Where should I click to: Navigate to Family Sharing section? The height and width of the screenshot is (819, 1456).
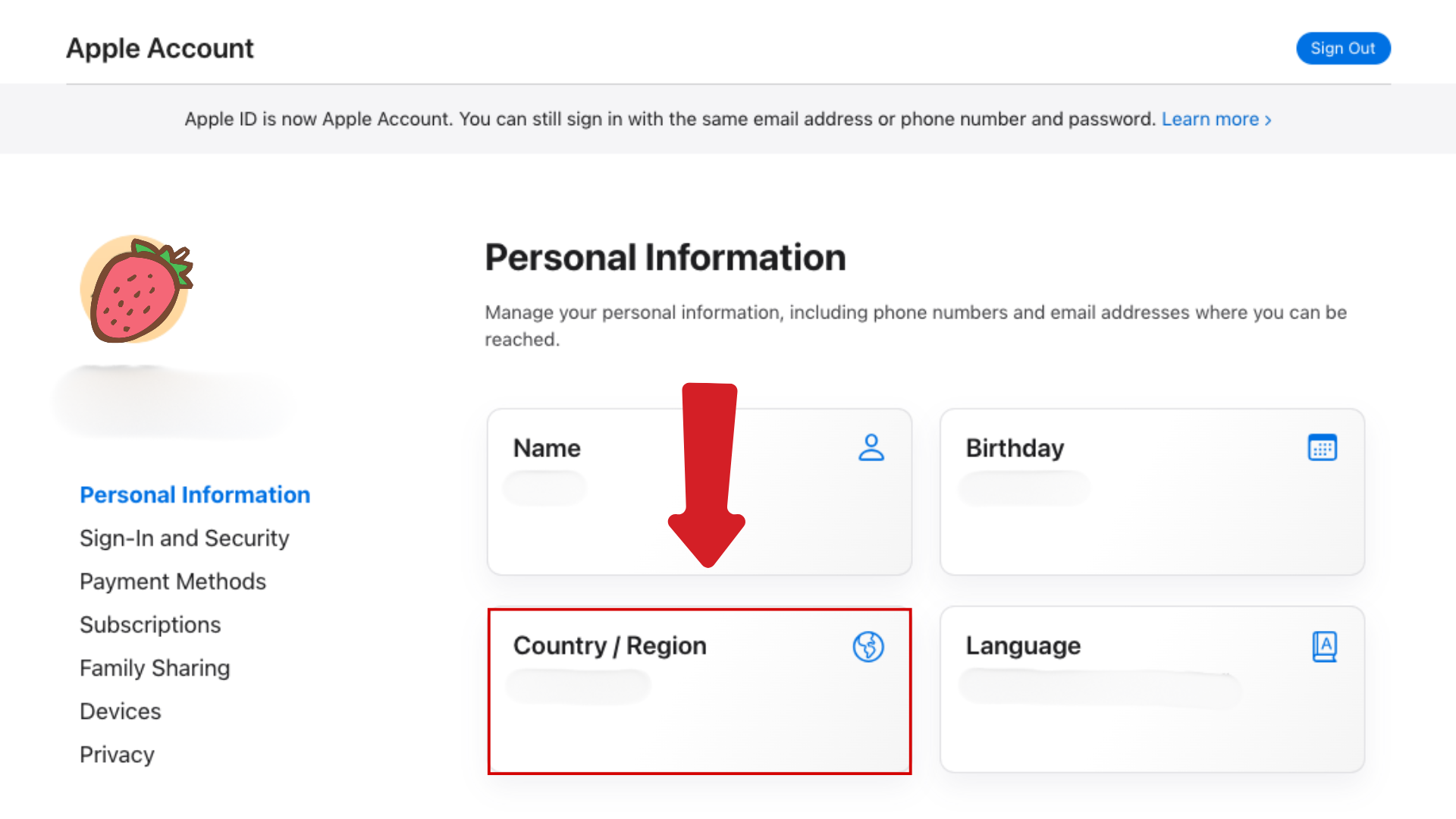(x=154, y=668)
